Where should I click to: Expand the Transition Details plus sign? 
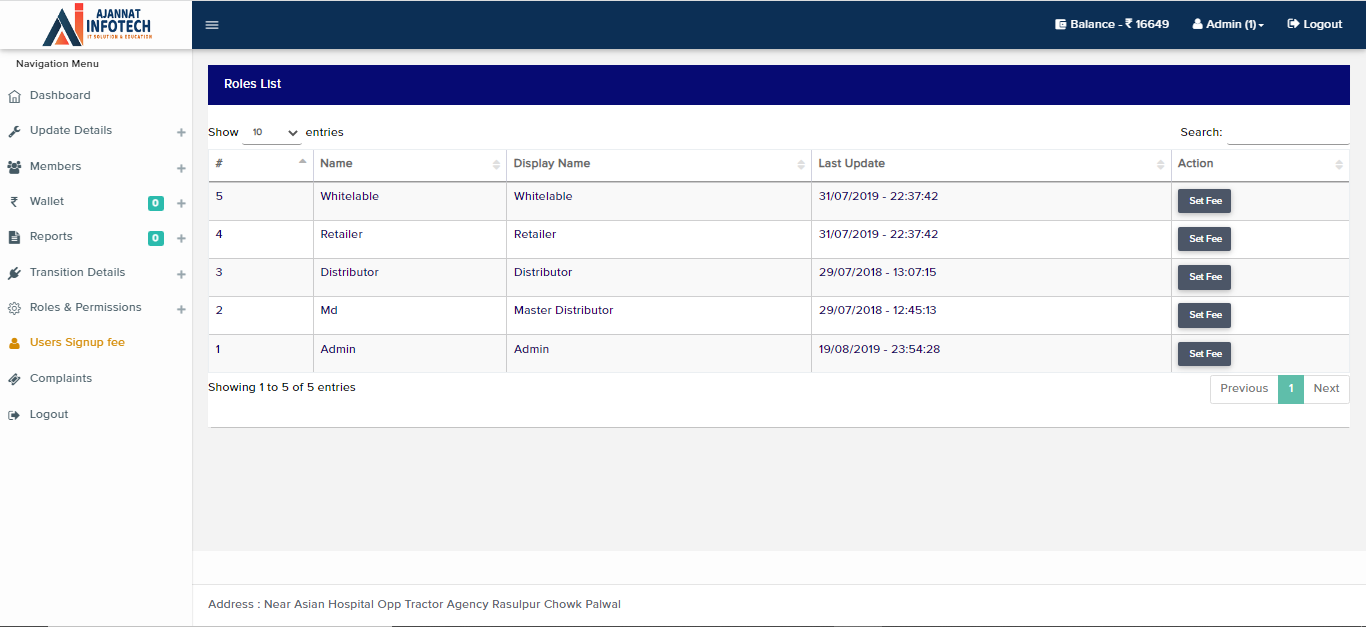pos(181,274)
